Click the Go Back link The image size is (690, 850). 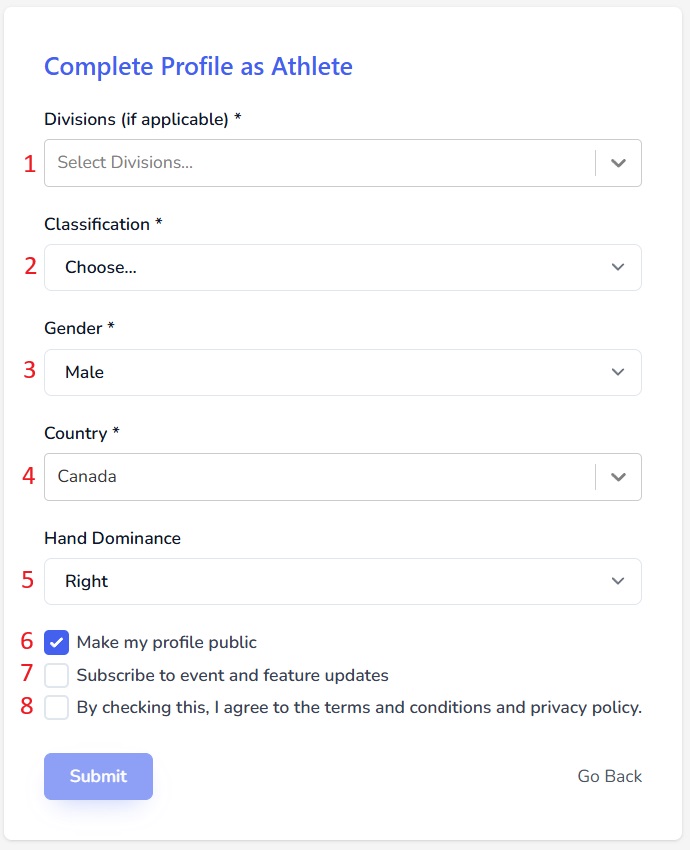click(609, 776)
